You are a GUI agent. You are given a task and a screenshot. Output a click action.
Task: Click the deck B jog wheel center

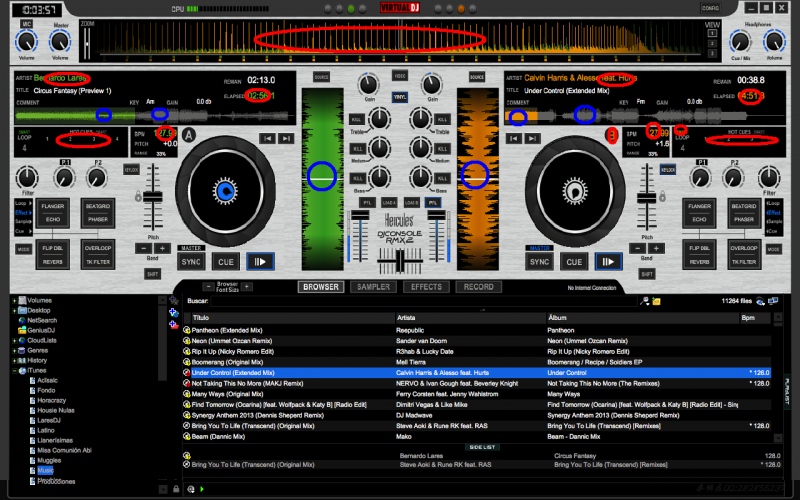tap(574, 191)
